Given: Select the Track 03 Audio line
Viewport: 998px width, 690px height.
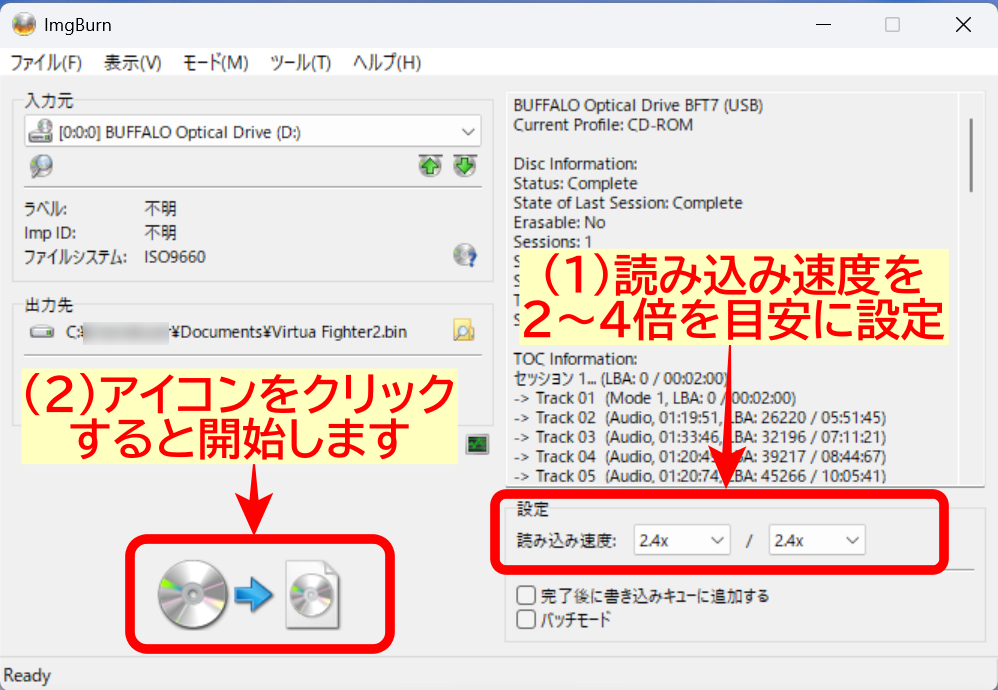Looking at the screenshot, I should coord(699,437).
